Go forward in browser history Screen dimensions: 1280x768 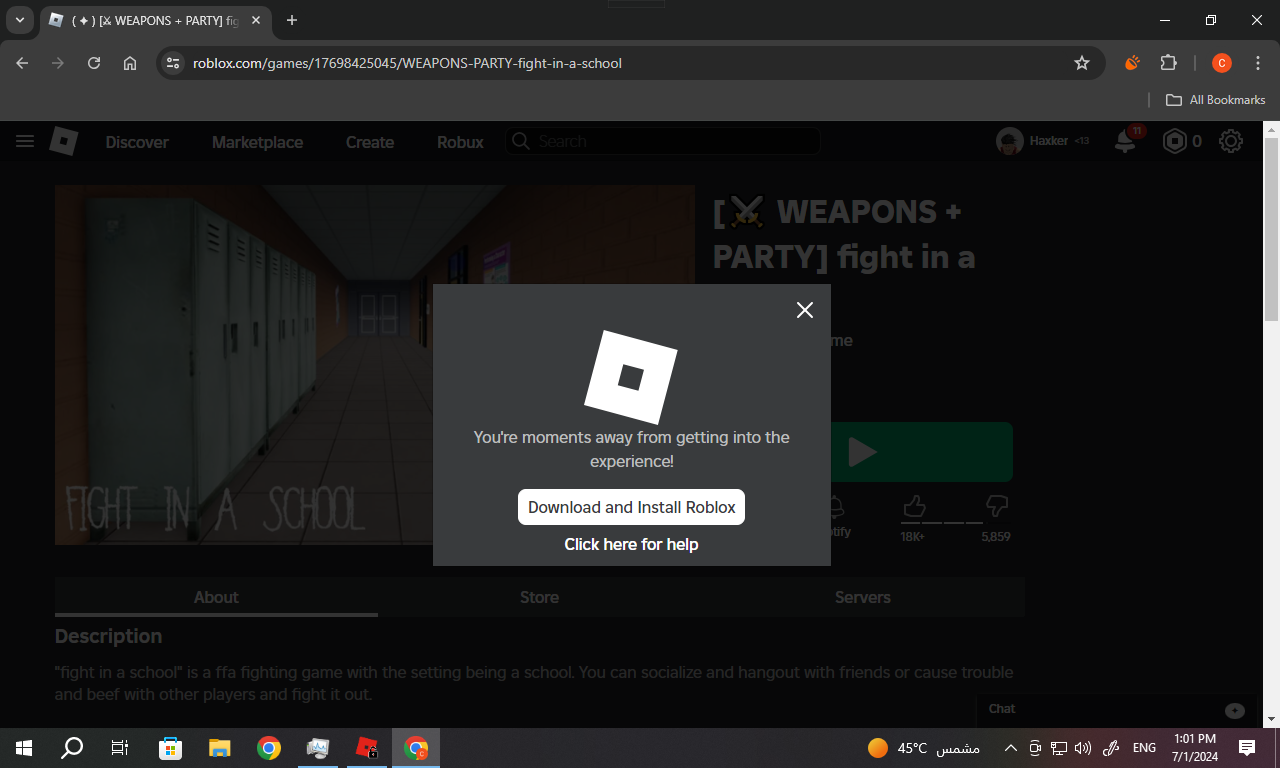58,63
